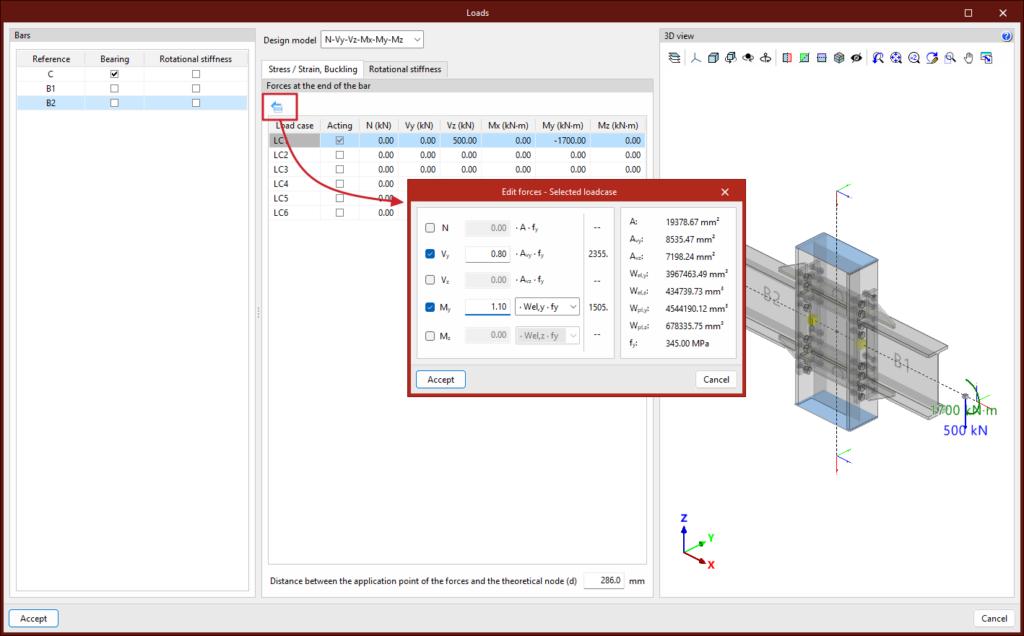Select the Stress / Strain, Buckling tab
Viewport: 1024px width, 636px height.
312,69
